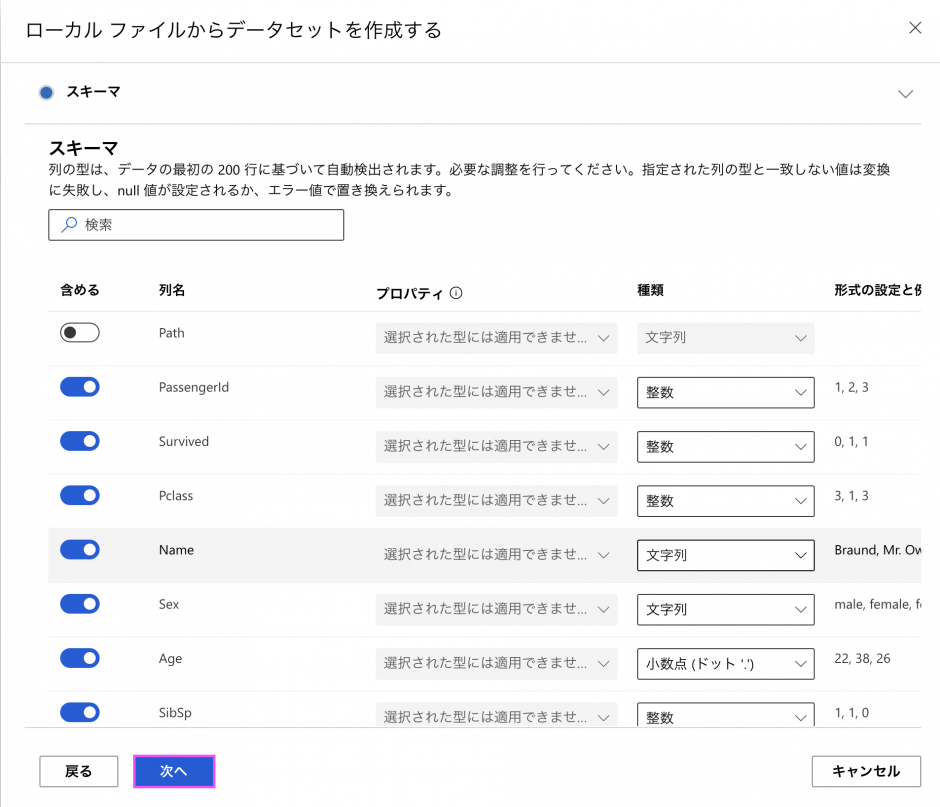Go back with the 戻る button

[x=79, y=771]
